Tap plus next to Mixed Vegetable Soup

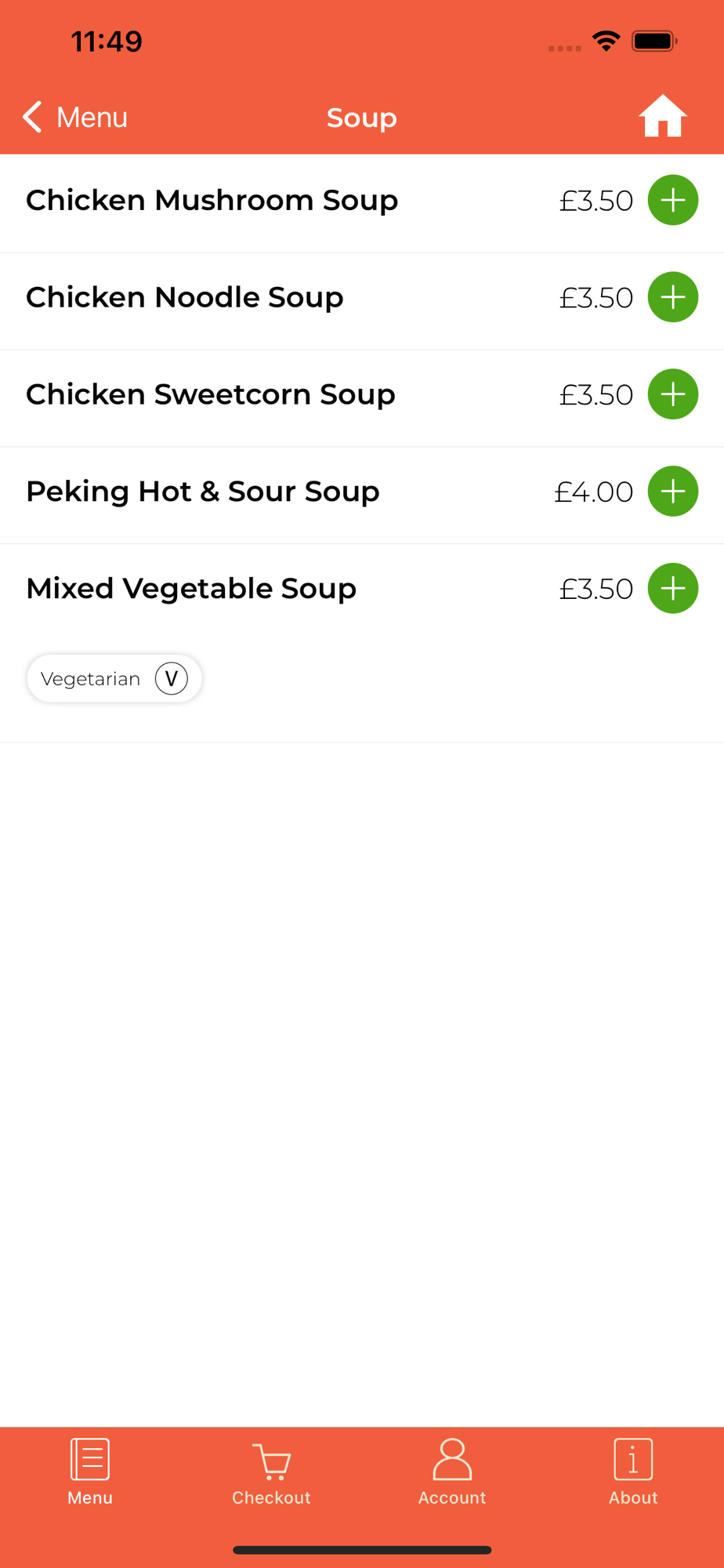(x=672, y=589)
